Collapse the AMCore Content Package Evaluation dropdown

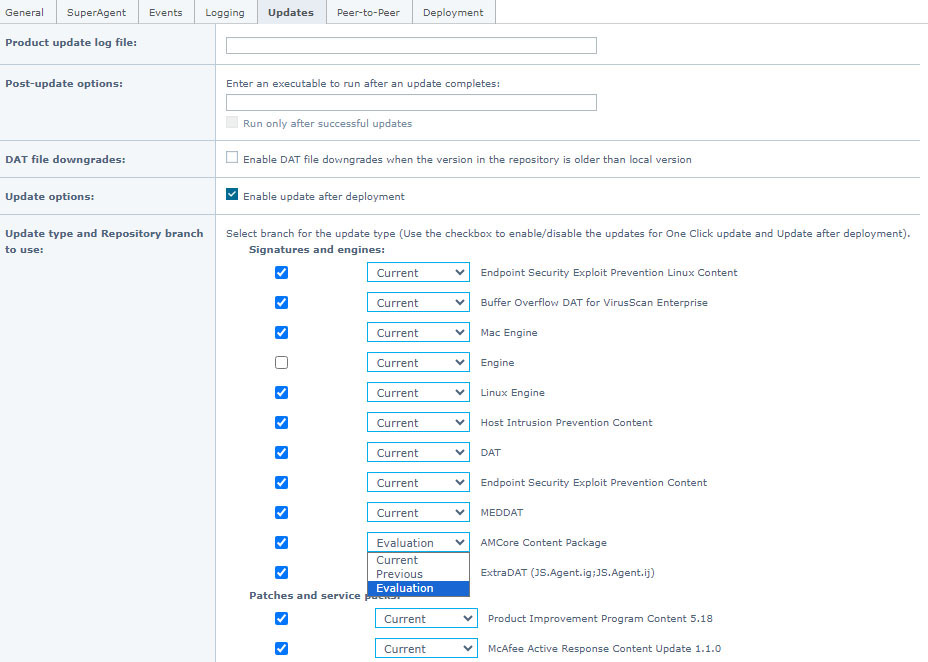[x=418, y=542]
